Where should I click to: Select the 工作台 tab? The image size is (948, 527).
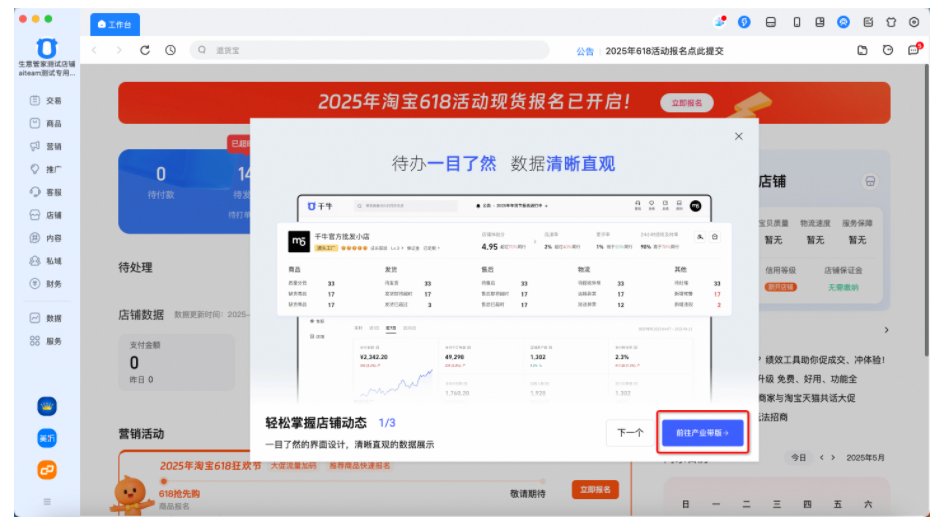click(x=115, y=24)
